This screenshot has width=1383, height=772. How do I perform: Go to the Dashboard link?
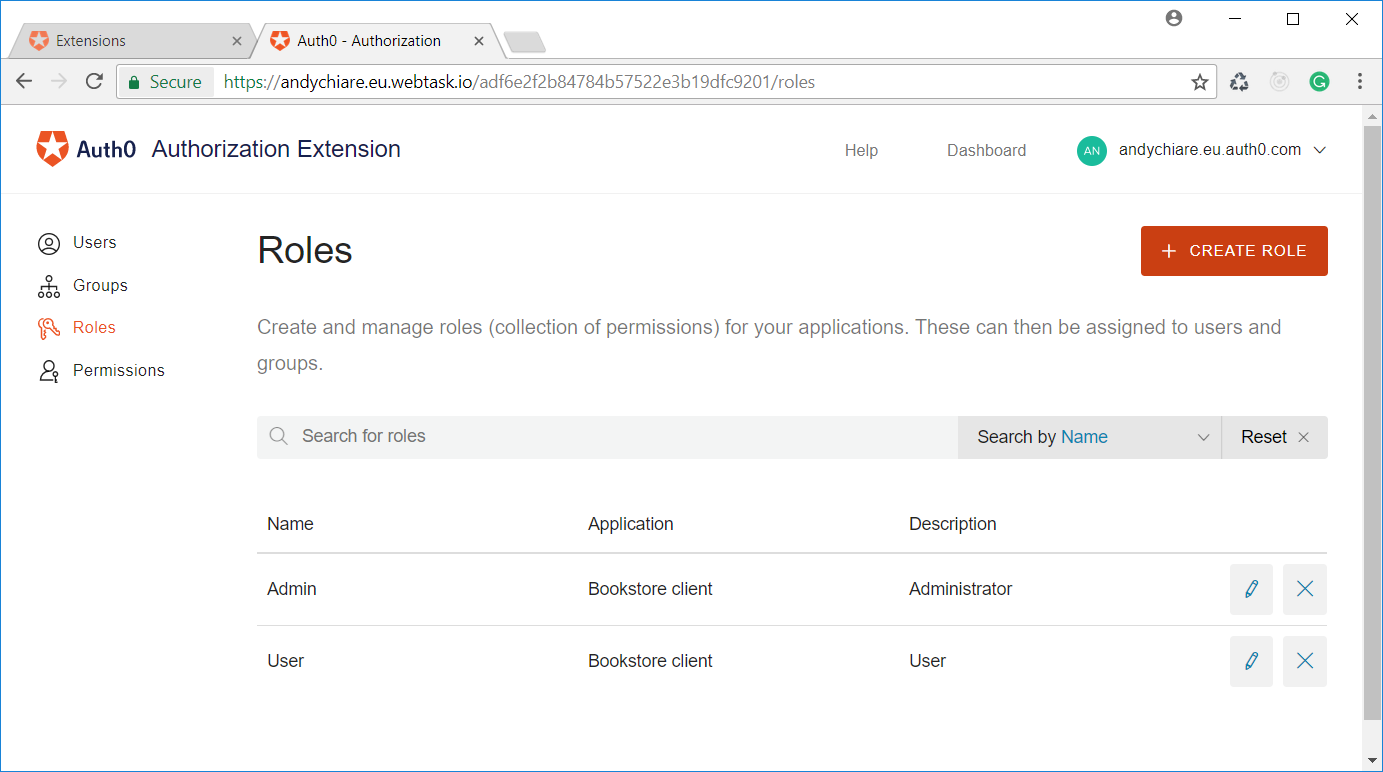click(x=986, y=150)
